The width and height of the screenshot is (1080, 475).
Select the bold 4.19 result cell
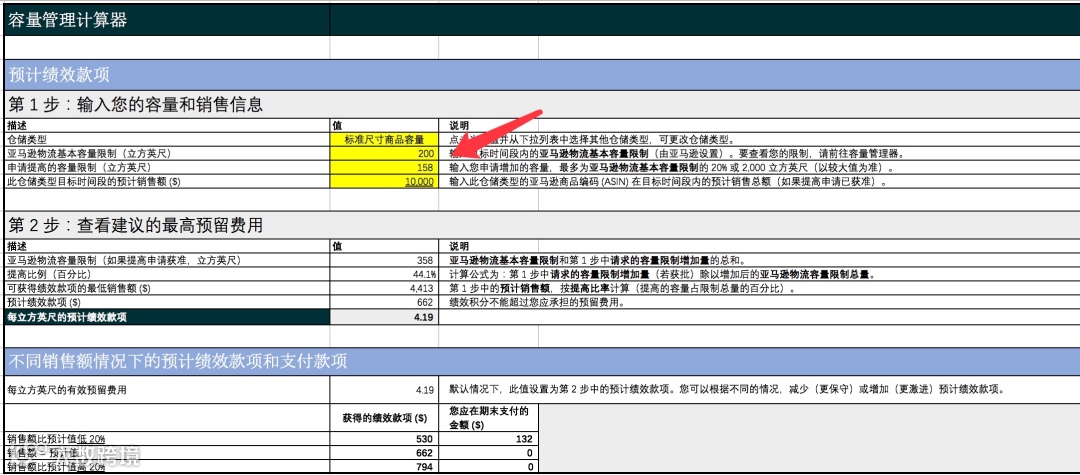[384, 317]
